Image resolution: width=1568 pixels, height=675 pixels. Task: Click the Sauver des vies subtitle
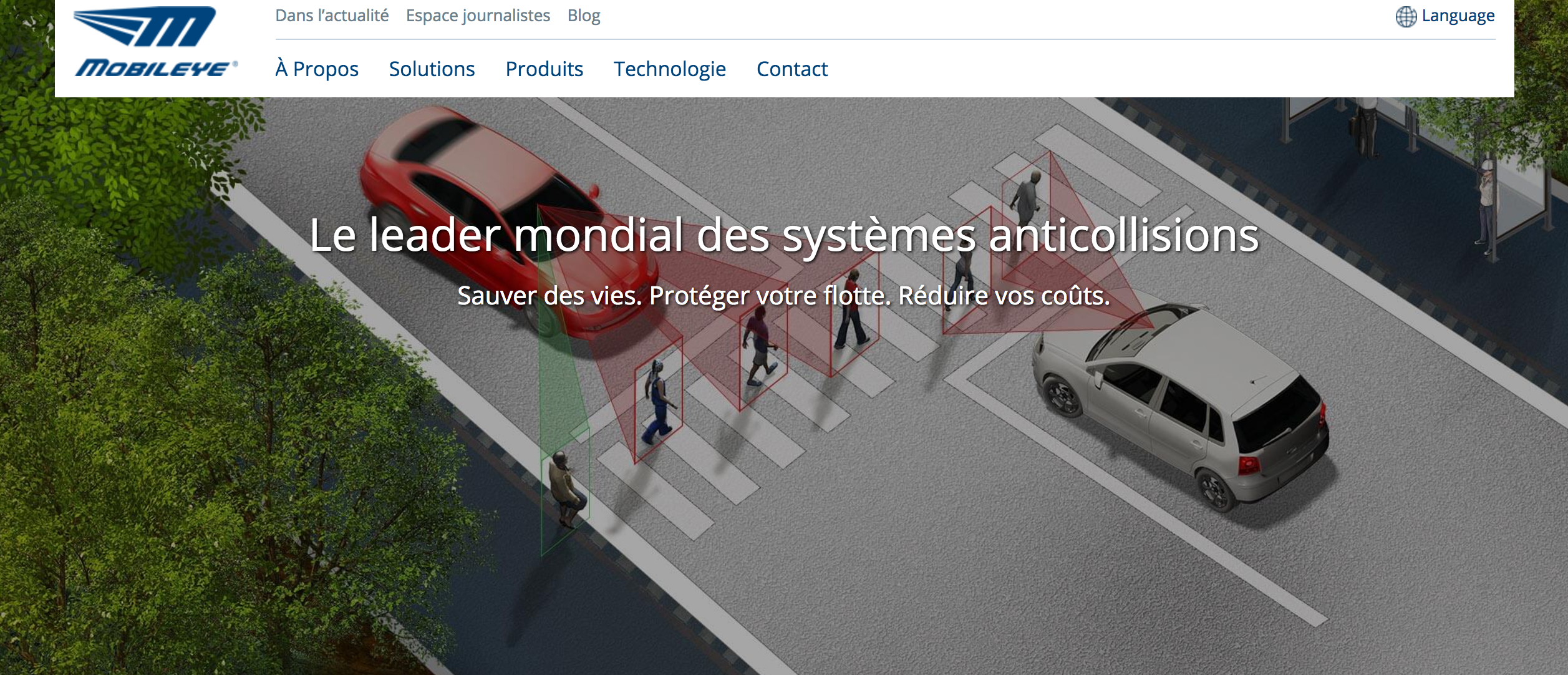click(x=784, y=296)
